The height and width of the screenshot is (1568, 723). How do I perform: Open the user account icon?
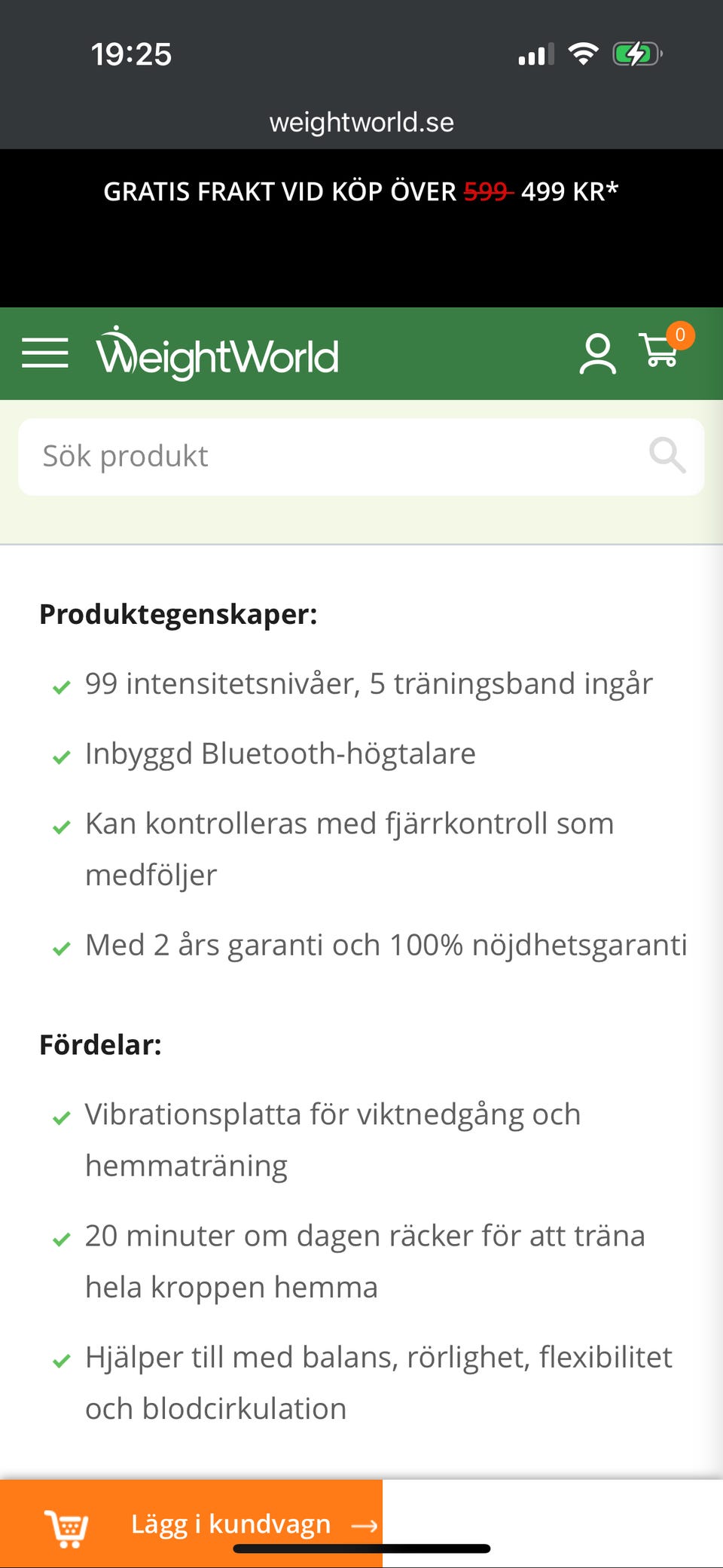point(597,354)
